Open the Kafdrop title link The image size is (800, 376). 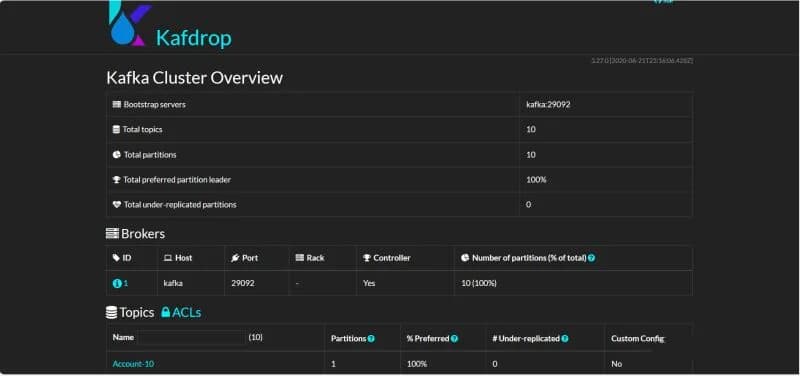tap(193, 38)
